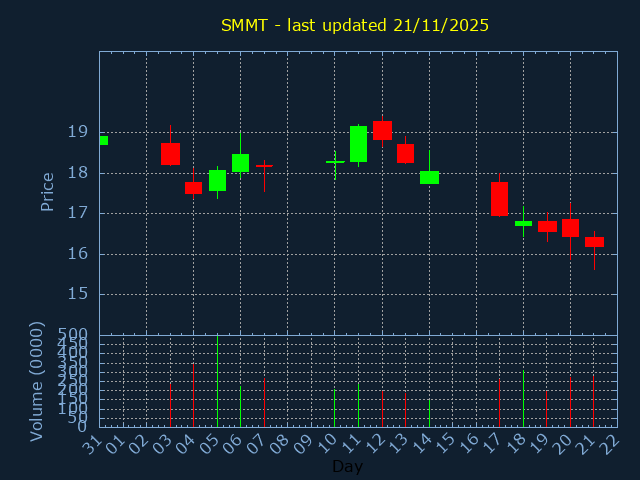Click the Price y-axis label
Screen dimensions: 640x480
click(x=47, y=191)
